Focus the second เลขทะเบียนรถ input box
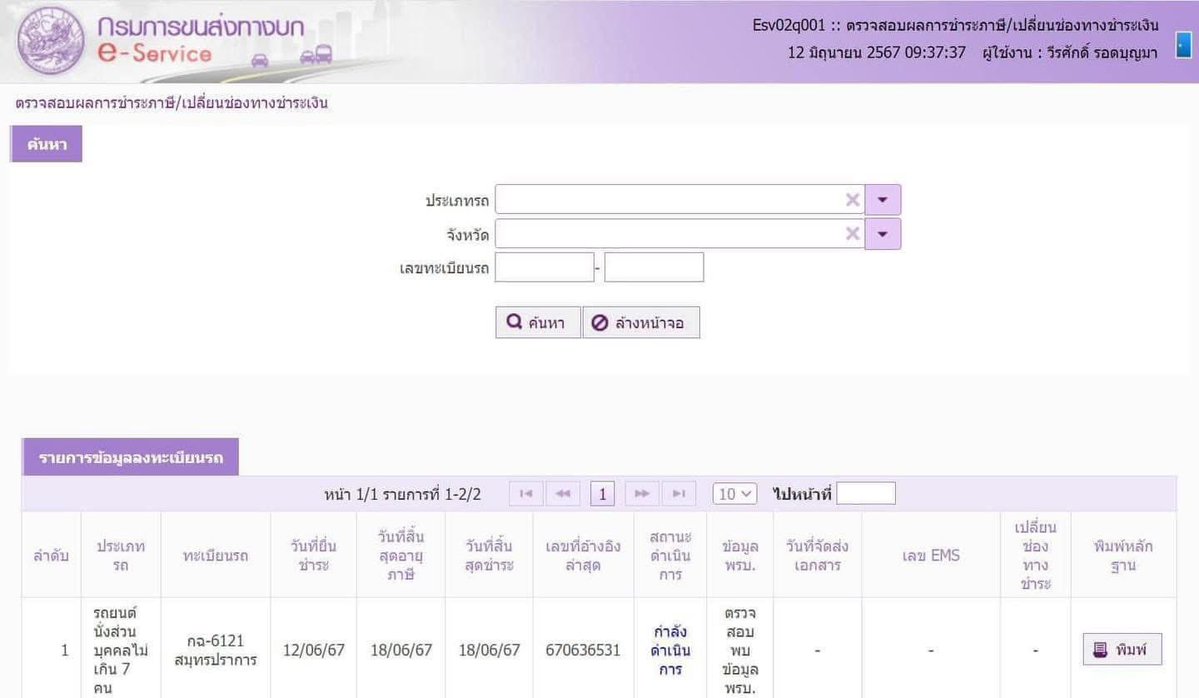This screenshot has height=698, width=1199. [654, 268]
